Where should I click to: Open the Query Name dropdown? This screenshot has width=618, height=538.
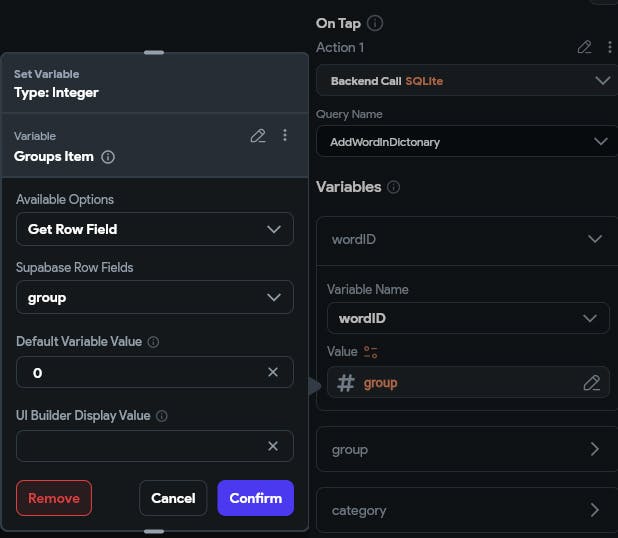[x=466, y=142]
